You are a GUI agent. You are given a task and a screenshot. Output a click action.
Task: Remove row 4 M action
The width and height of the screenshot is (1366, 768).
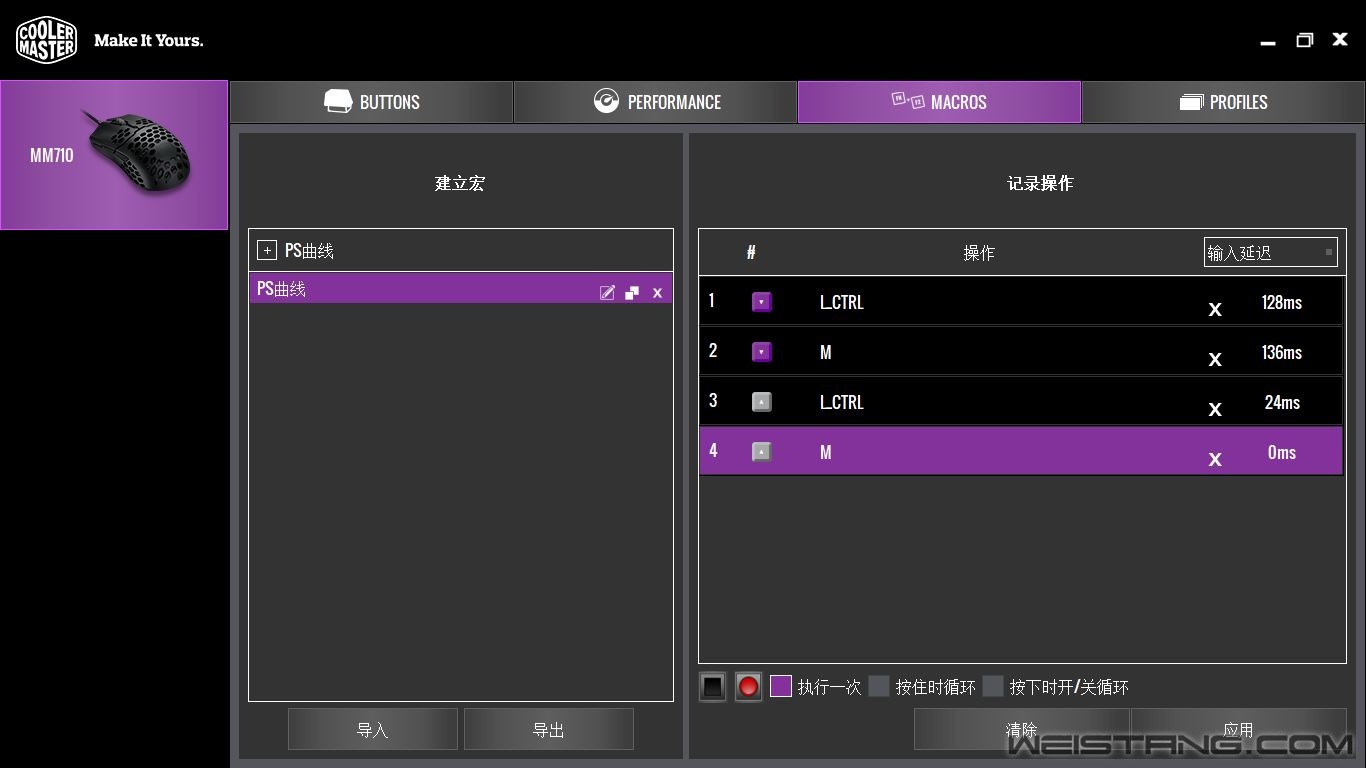[1215, 460]
